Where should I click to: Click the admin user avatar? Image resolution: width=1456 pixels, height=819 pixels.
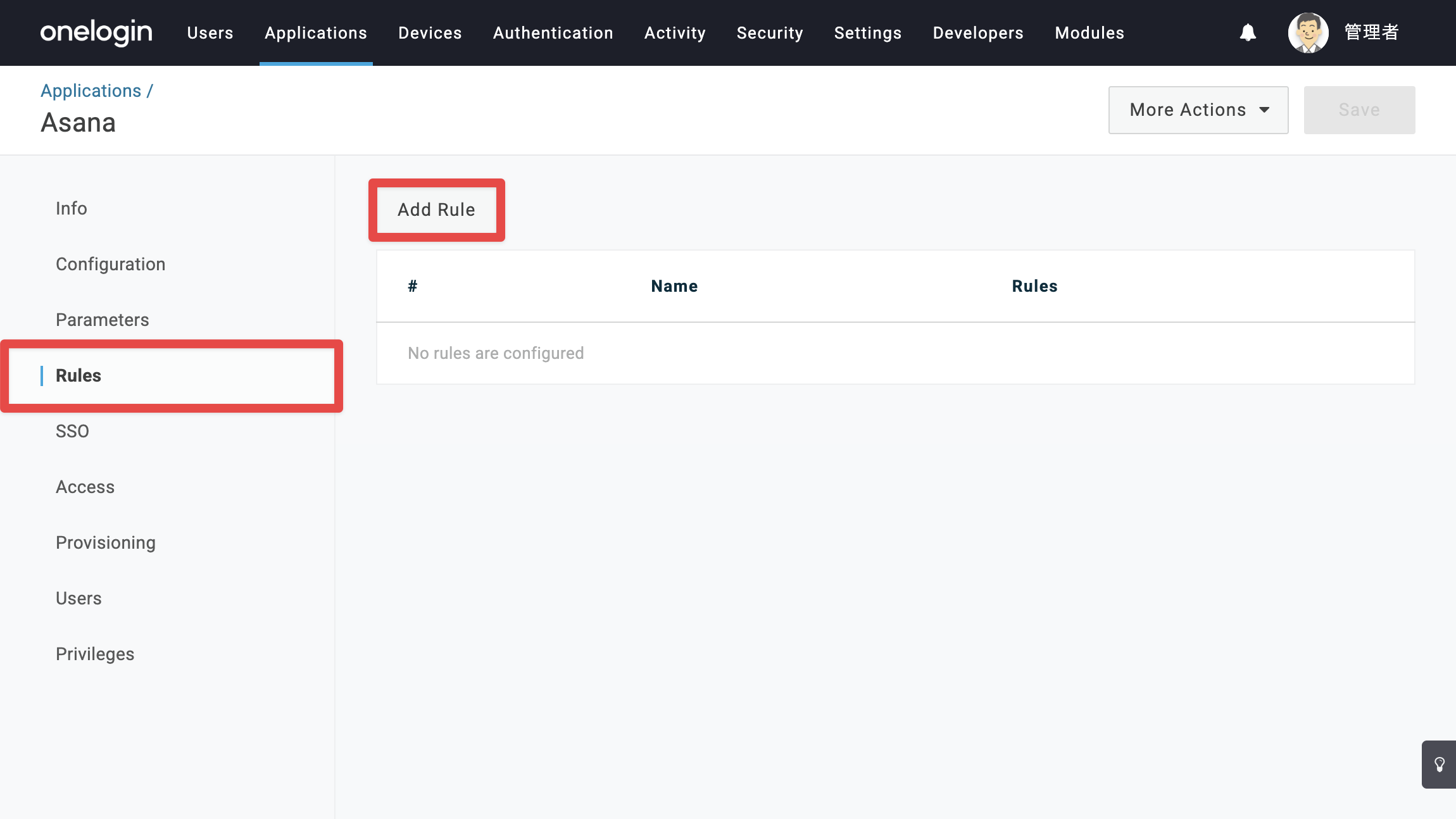coord(1308,33)
